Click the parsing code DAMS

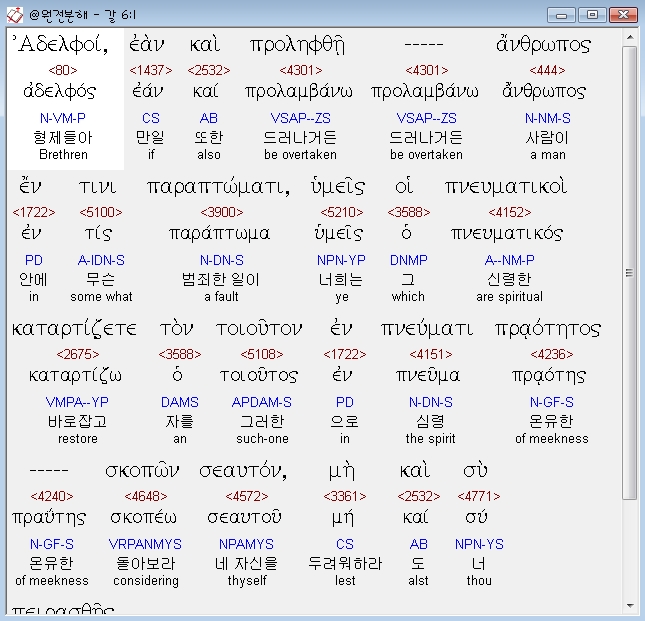(x=180, y=402)
